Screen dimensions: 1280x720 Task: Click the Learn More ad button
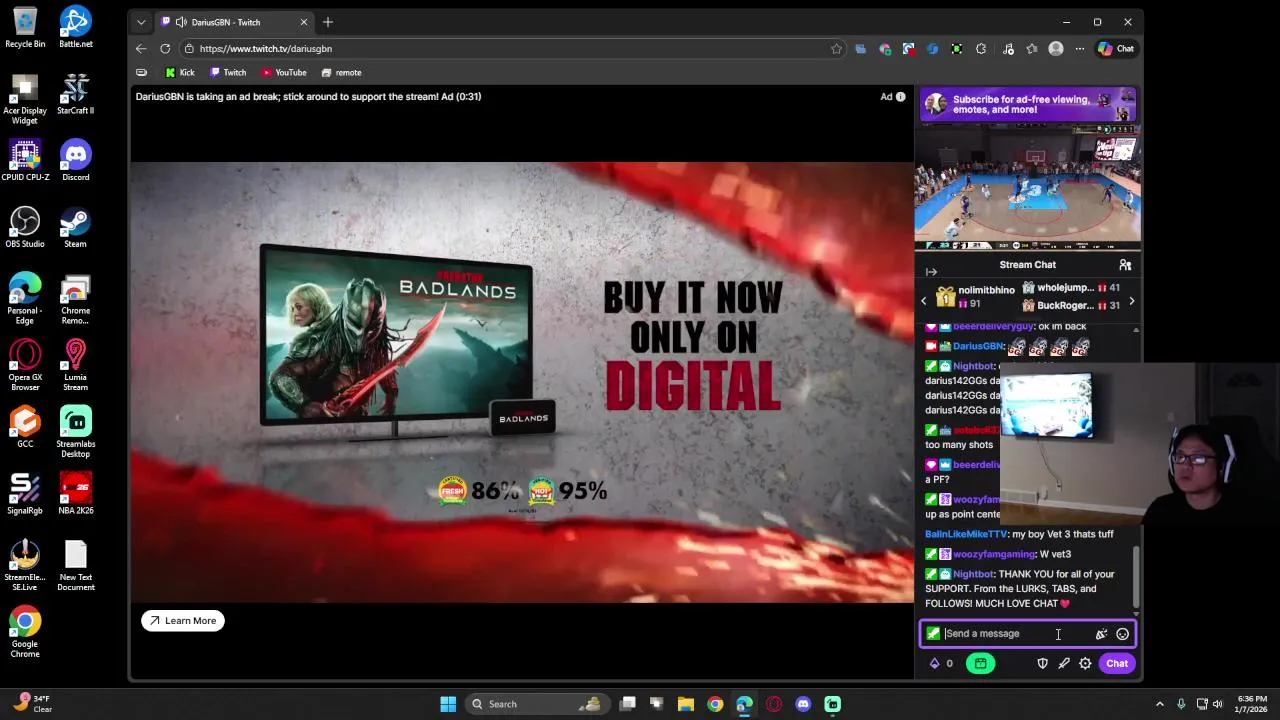tap(183, 621)
